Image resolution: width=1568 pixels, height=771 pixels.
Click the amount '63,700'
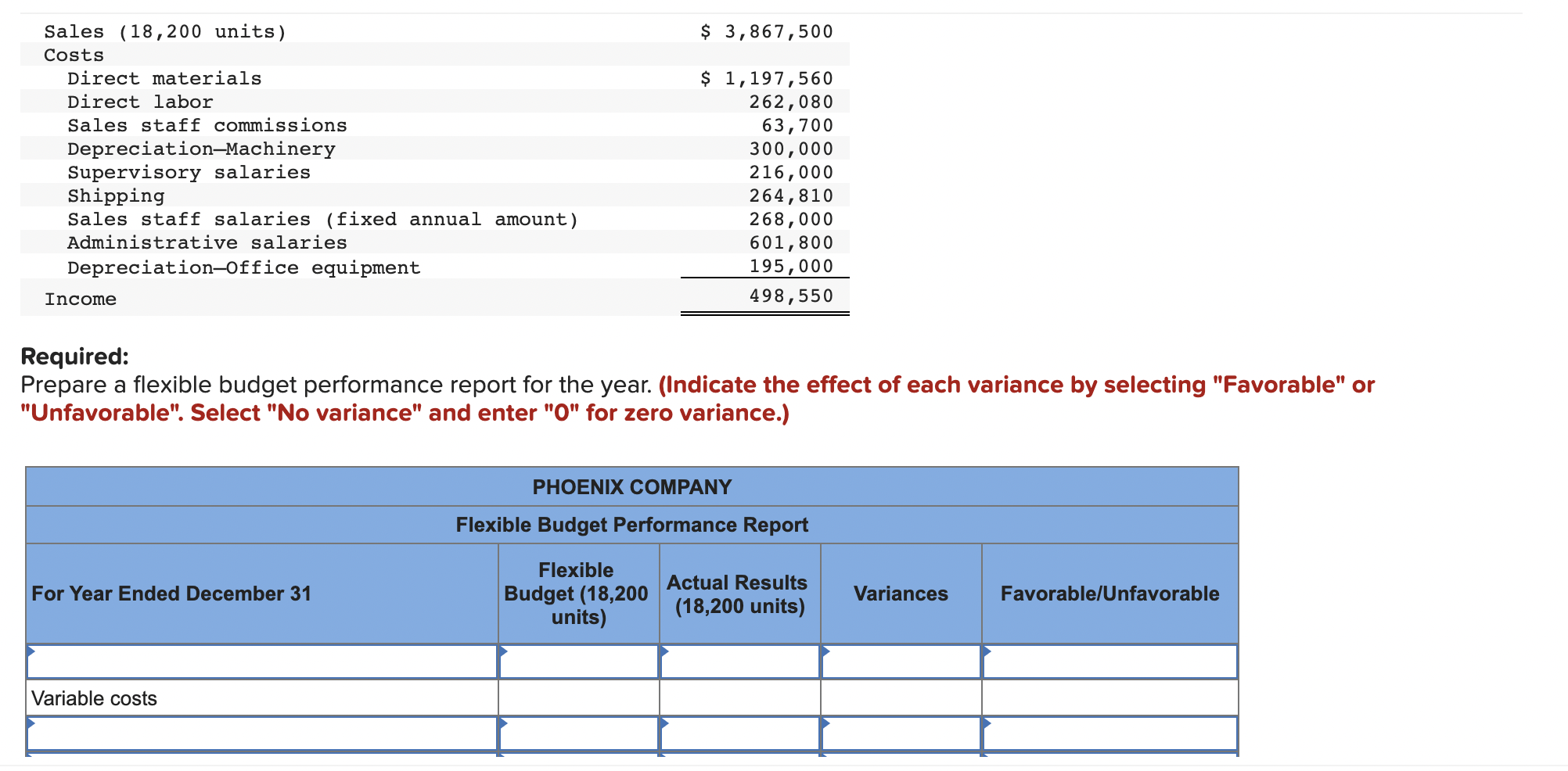(x=797, y=126)
